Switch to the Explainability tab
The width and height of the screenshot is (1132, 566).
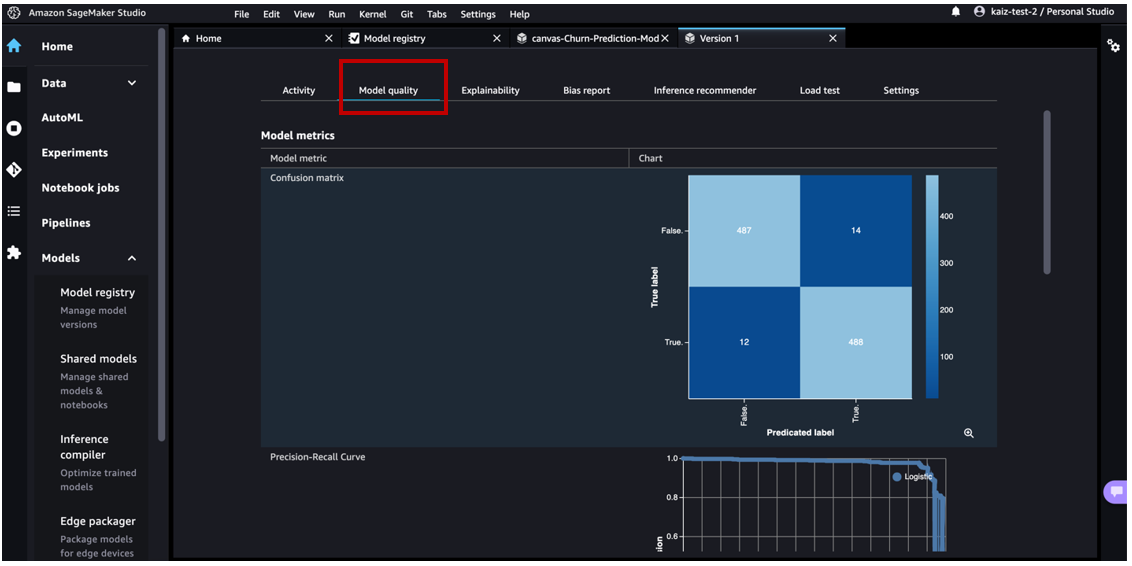click(x=490, y=90)
